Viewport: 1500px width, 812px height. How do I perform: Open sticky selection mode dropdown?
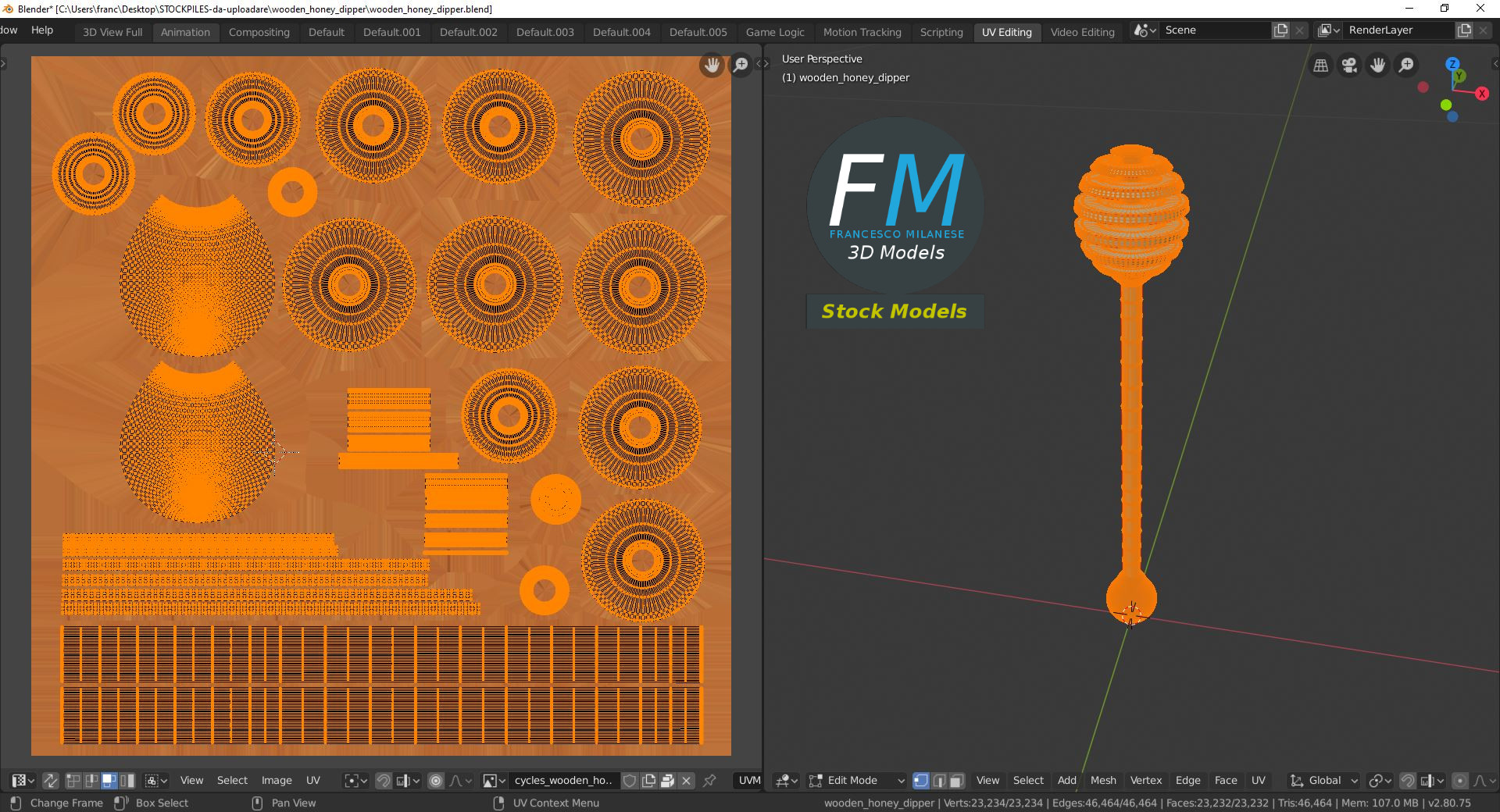coord(156,780)
